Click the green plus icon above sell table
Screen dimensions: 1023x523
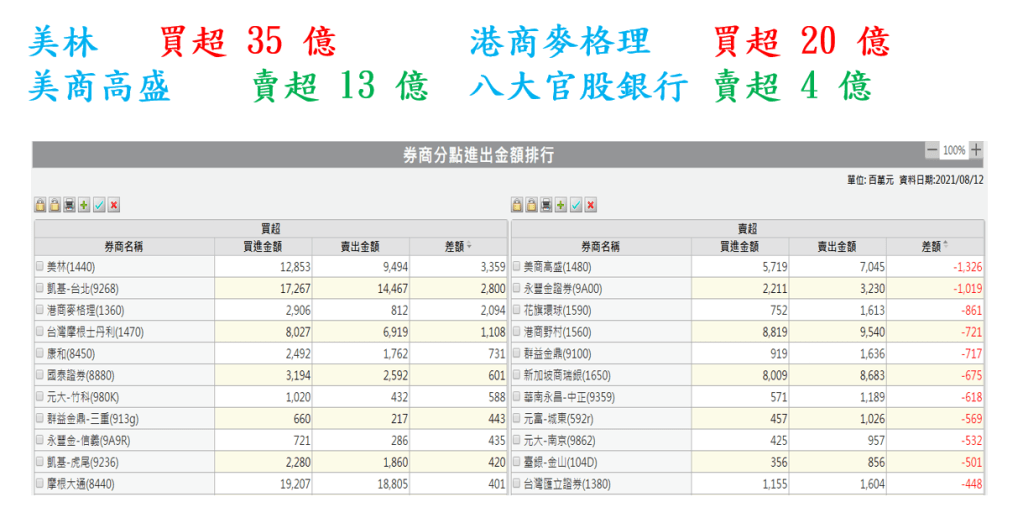[x=561, y=205]
